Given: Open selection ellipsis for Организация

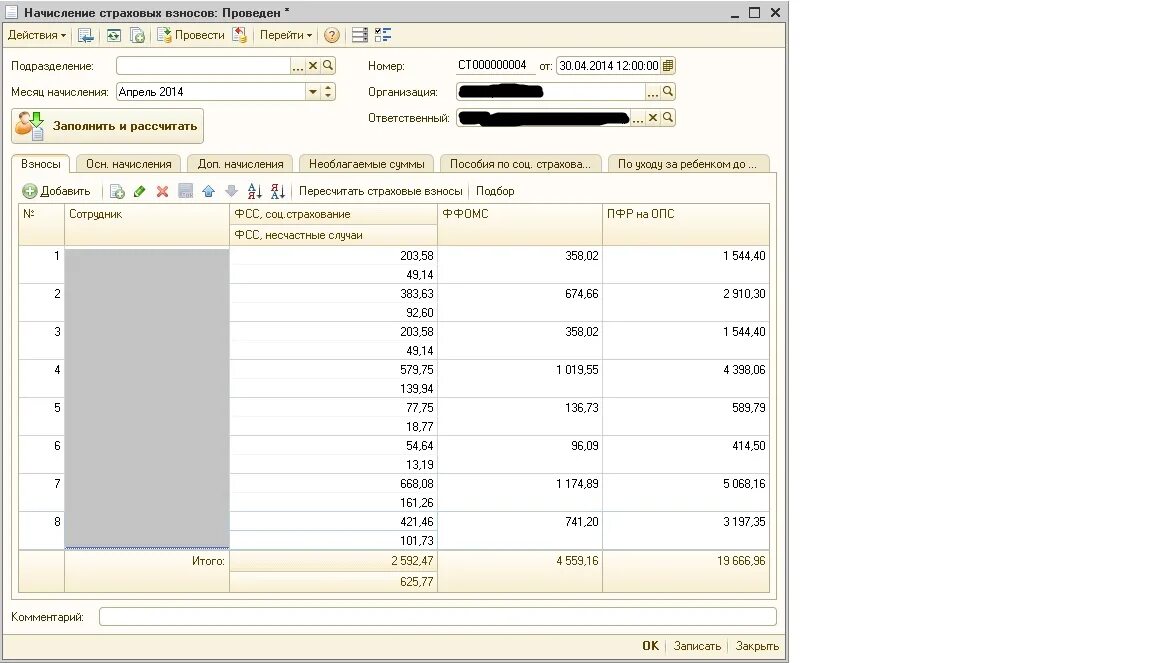Looking at the screenshot, I should [x=652, y=92].
